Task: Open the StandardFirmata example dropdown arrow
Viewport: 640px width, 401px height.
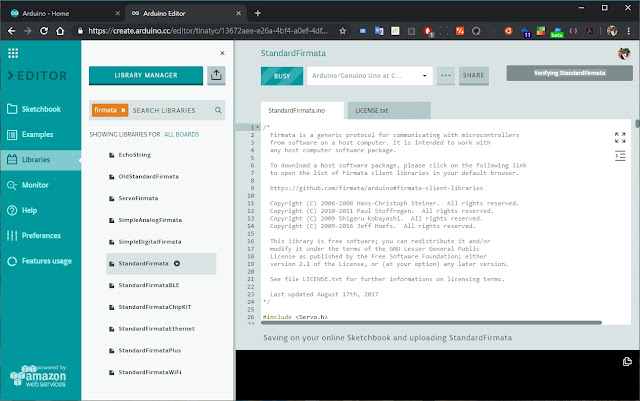Action: pyautogui.click(x=177, y=263)
